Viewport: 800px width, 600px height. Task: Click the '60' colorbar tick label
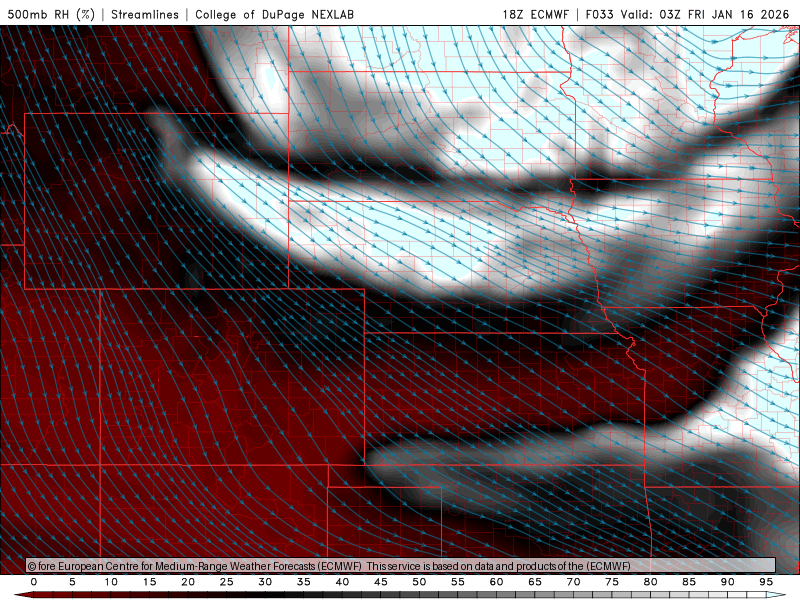496,582
